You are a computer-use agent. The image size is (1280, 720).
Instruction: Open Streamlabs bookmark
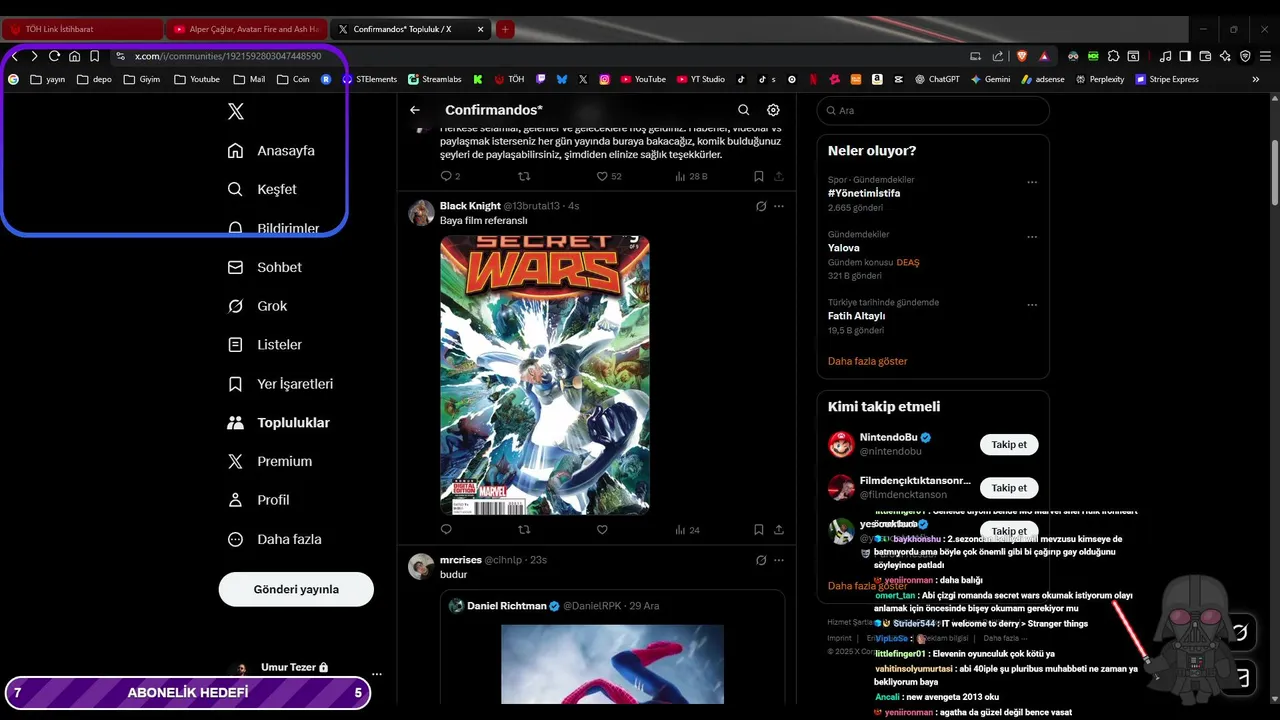[437, 79]
